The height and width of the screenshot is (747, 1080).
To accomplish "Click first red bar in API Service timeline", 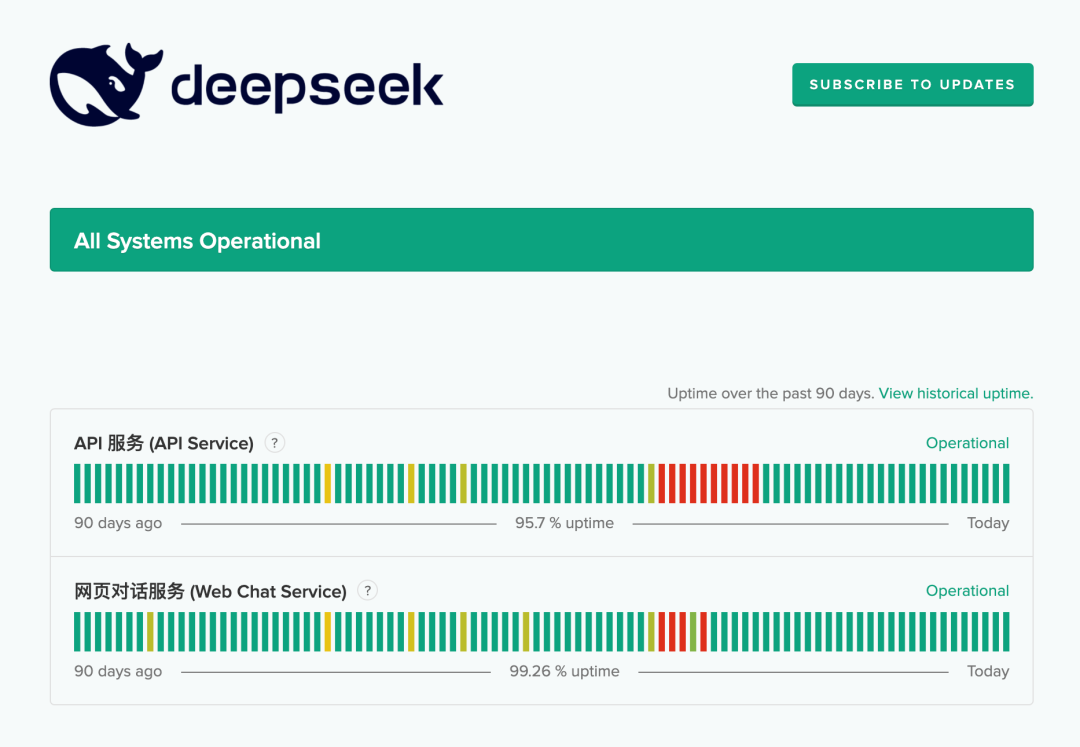I will [x=662, y=483].
